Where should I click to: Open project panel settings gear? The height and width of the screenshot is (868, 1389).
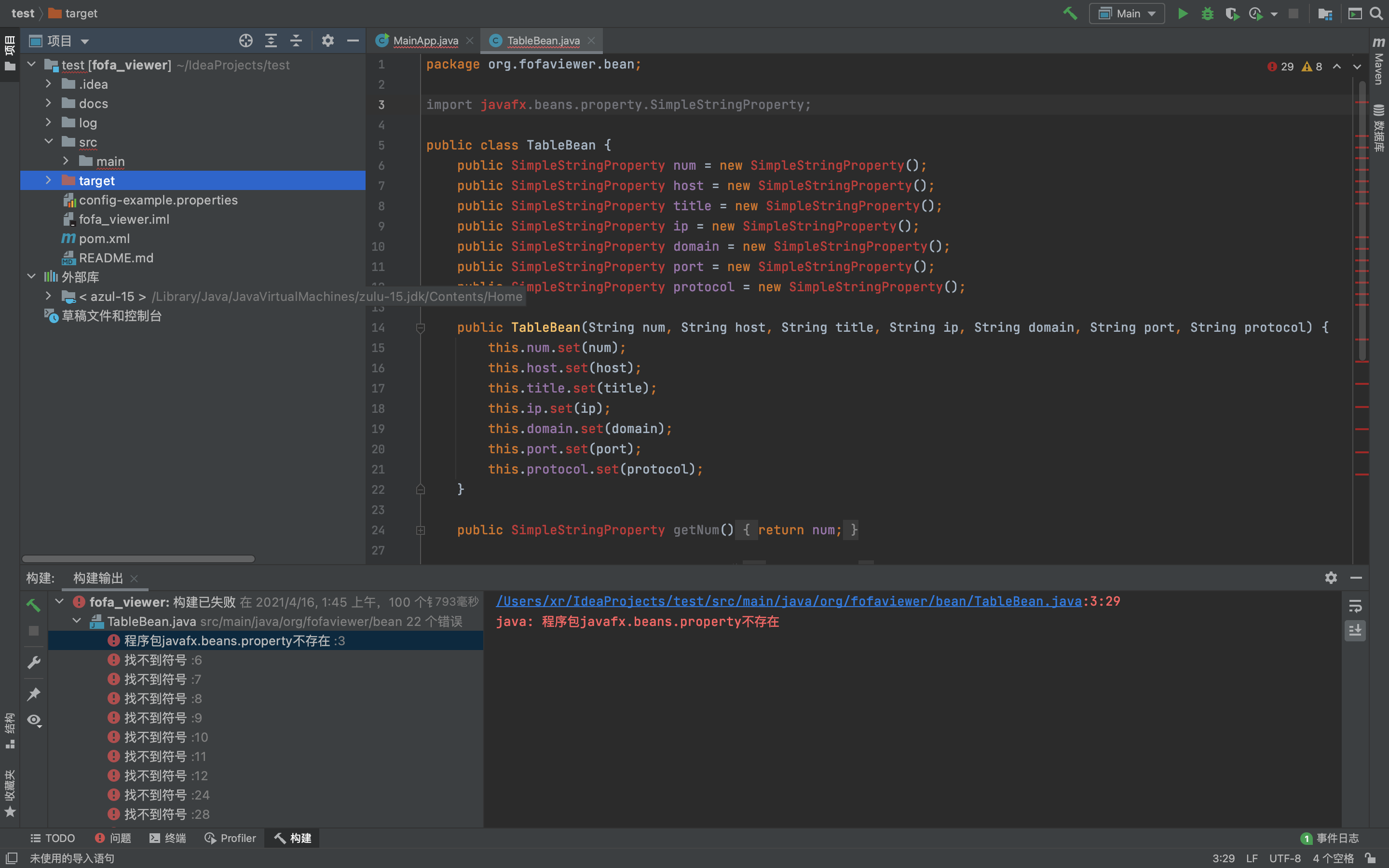(x=327, y=41)
